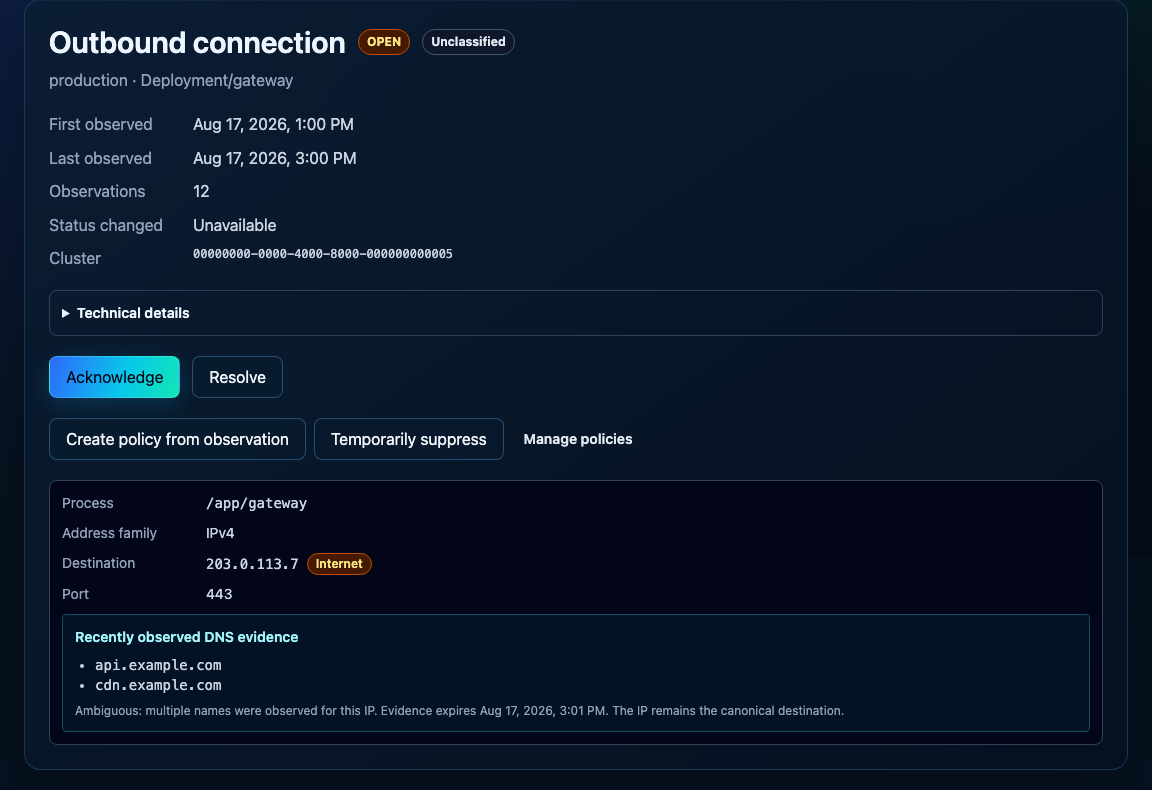
Task: Click the IPv4 address family value
Action: pos(220,533)
